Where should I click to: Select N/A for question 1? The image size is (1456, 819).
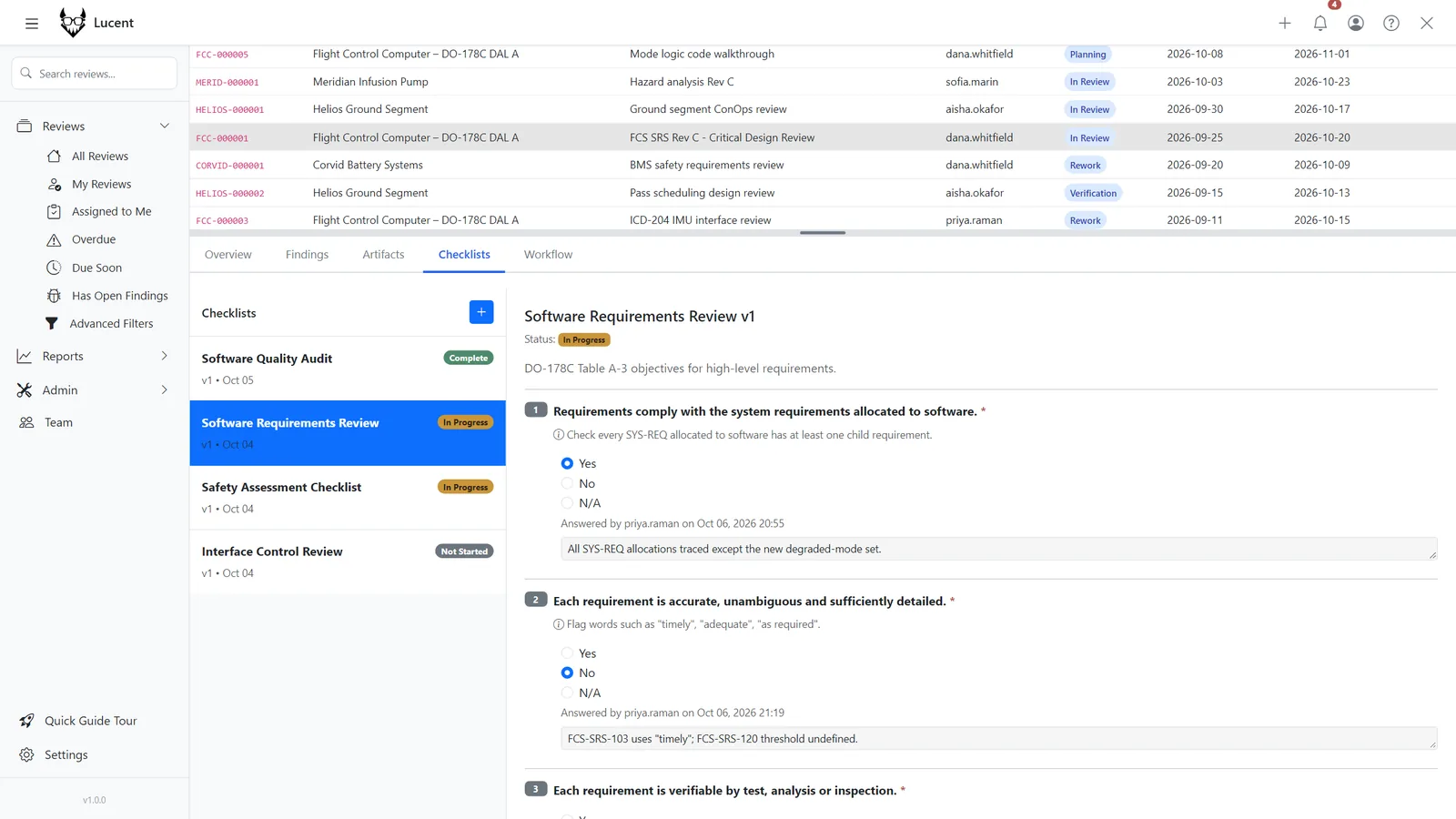(567, 503)
